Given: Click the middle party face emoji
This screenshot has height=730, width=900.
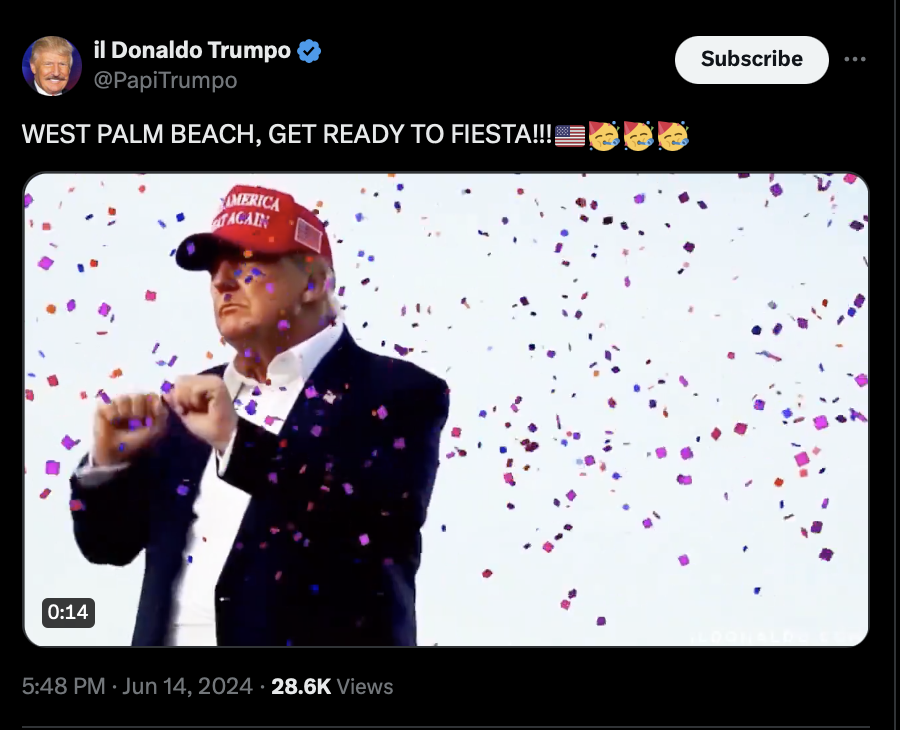Looking at the screenshot, I should (x=638, y=135).
